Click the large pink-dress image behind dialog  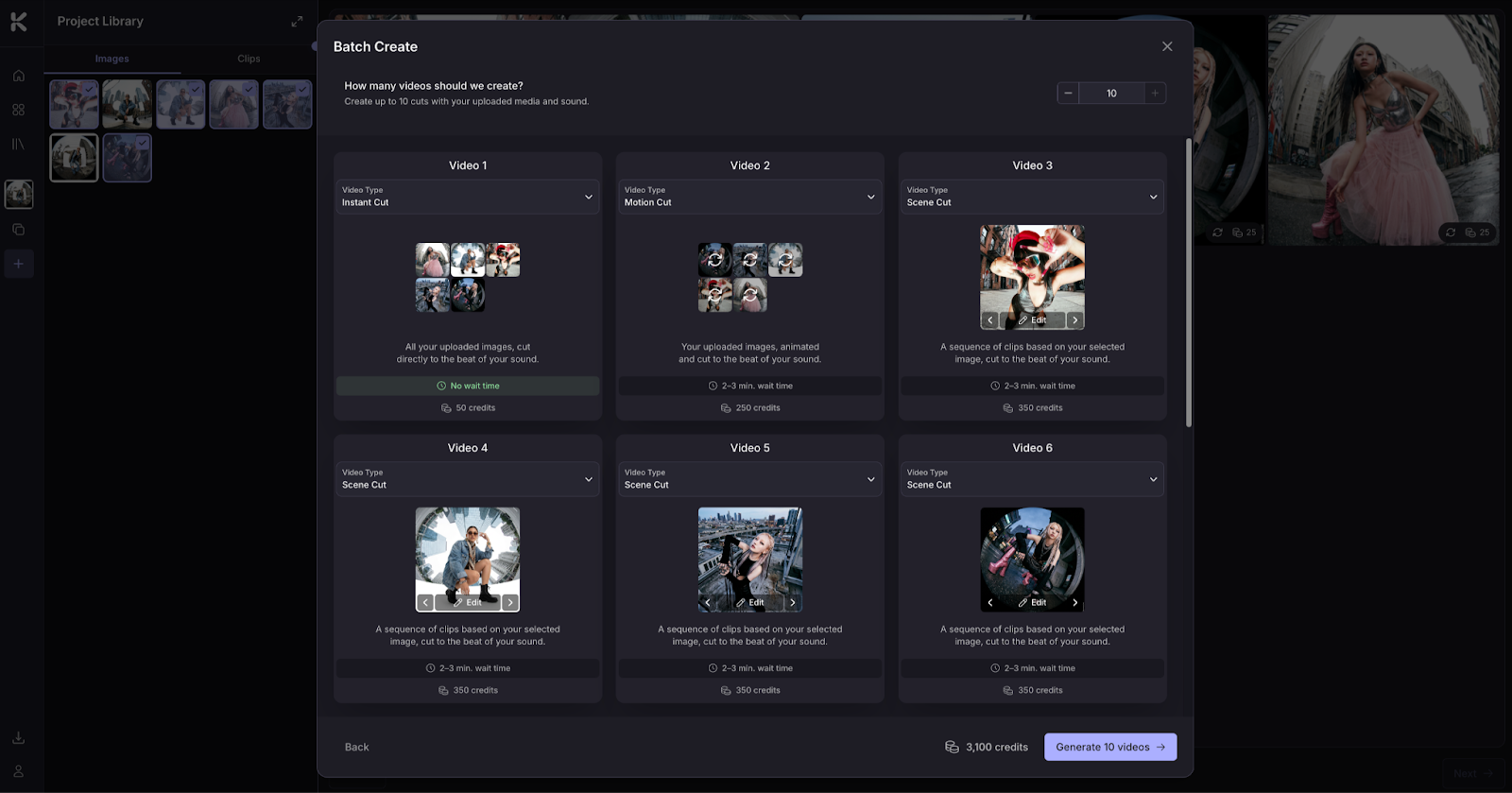[1384, 129]
